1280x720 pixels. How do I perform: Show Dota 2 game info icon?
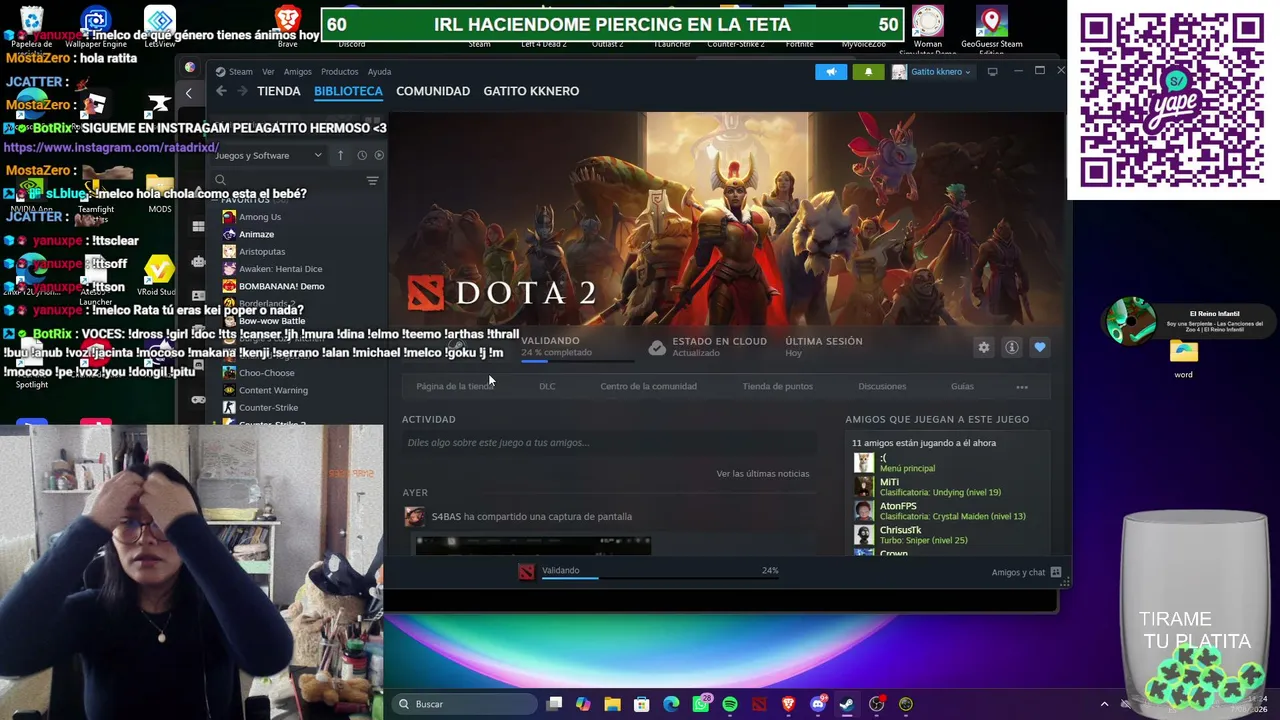click(1012, 347)
